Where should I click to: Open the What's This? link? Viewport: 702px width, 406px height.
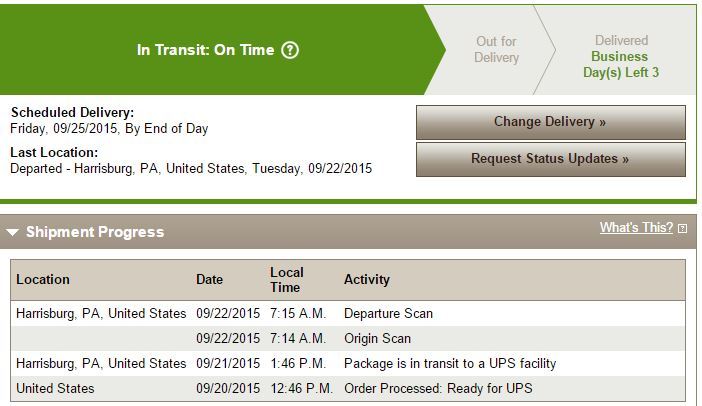click(x=636, y=228)
